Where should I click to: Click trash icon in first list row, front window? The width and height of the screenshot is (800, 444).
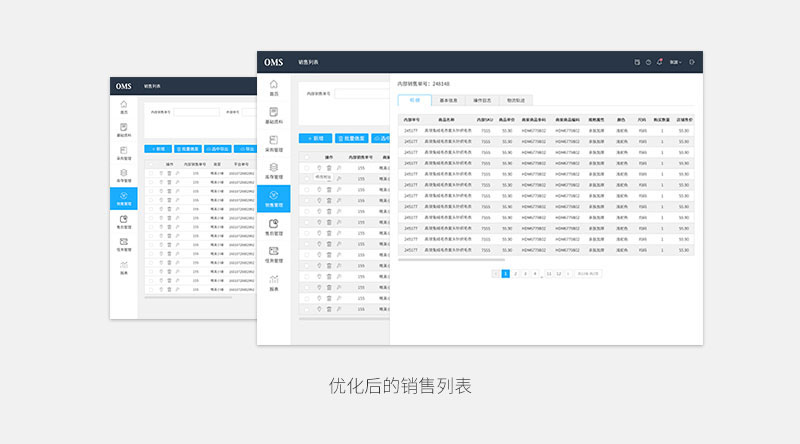(329, 168)
